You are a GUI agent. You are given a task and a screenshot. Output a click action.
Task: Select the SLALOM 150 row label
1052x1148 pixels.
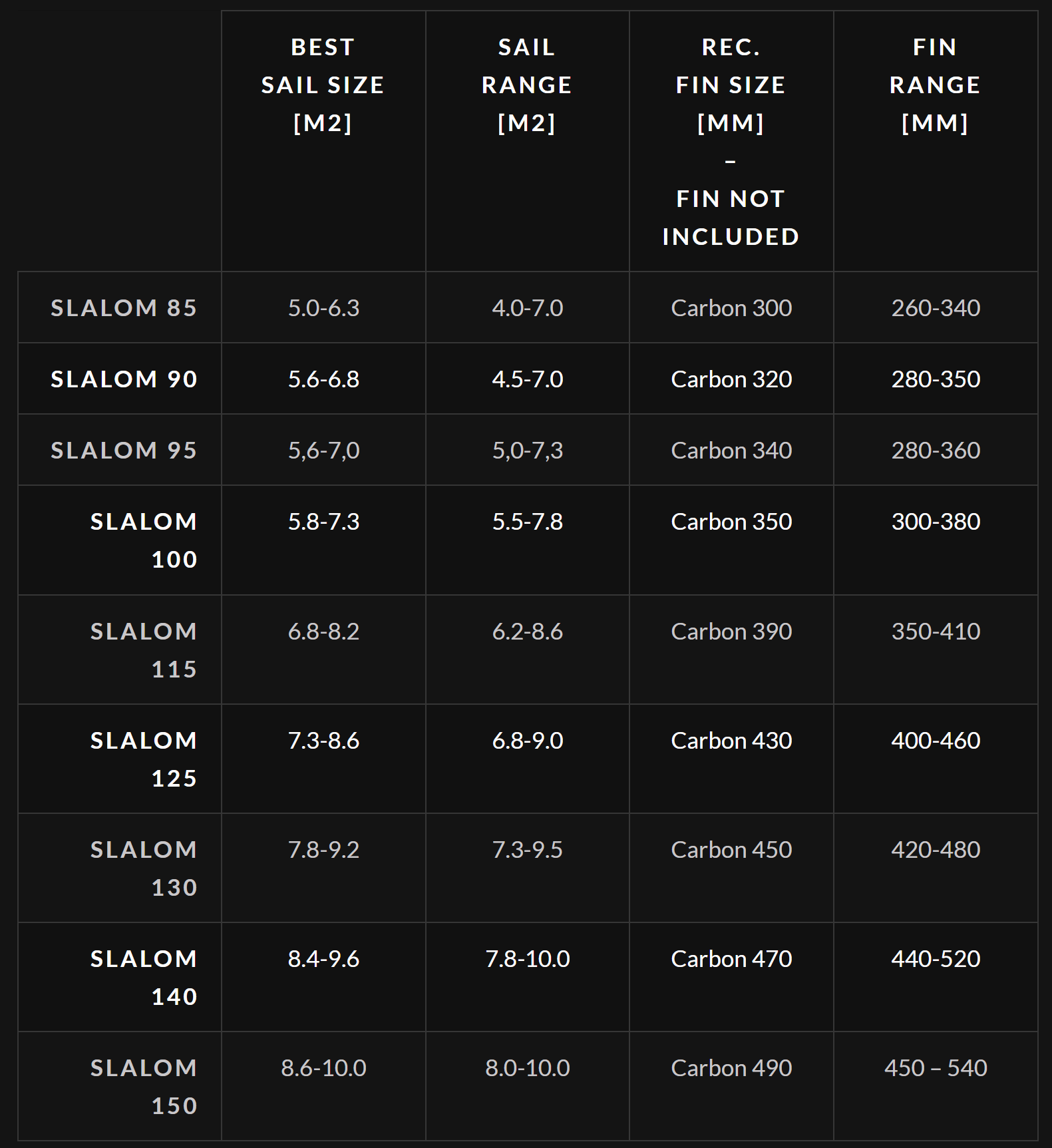[144, 1086]
